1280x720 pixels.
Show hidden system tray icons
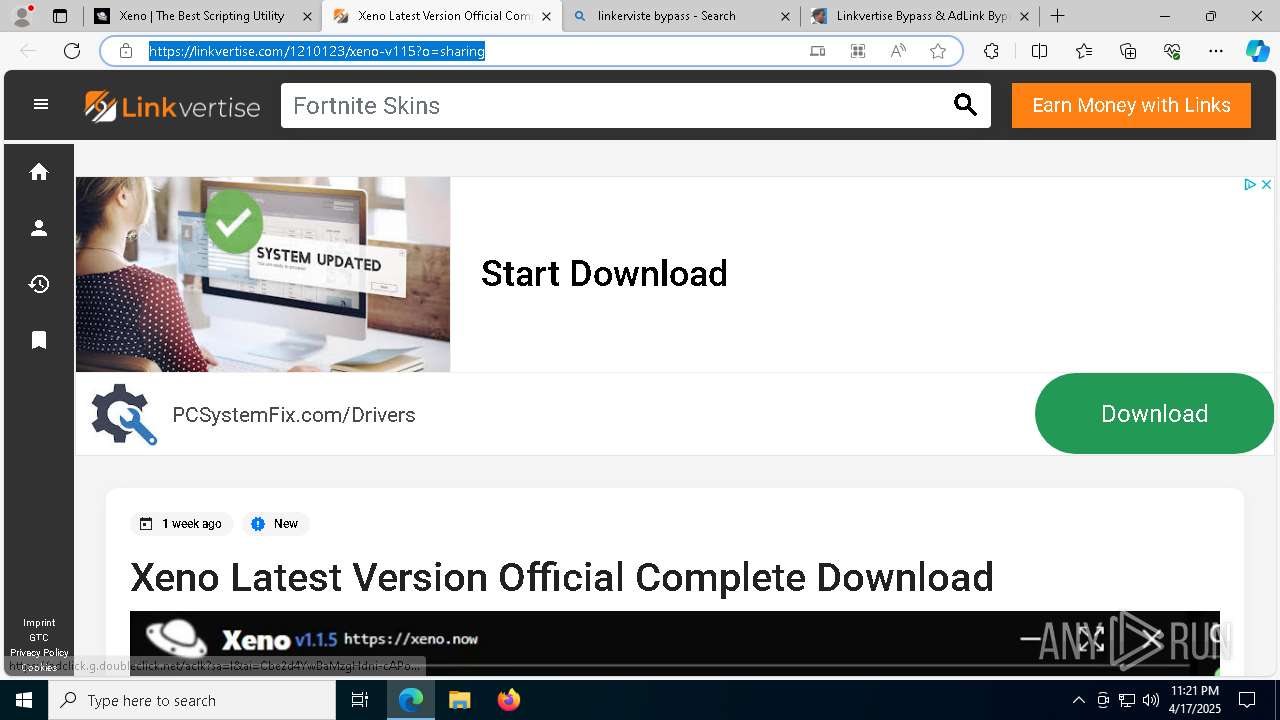click(x=1078, y=700)
